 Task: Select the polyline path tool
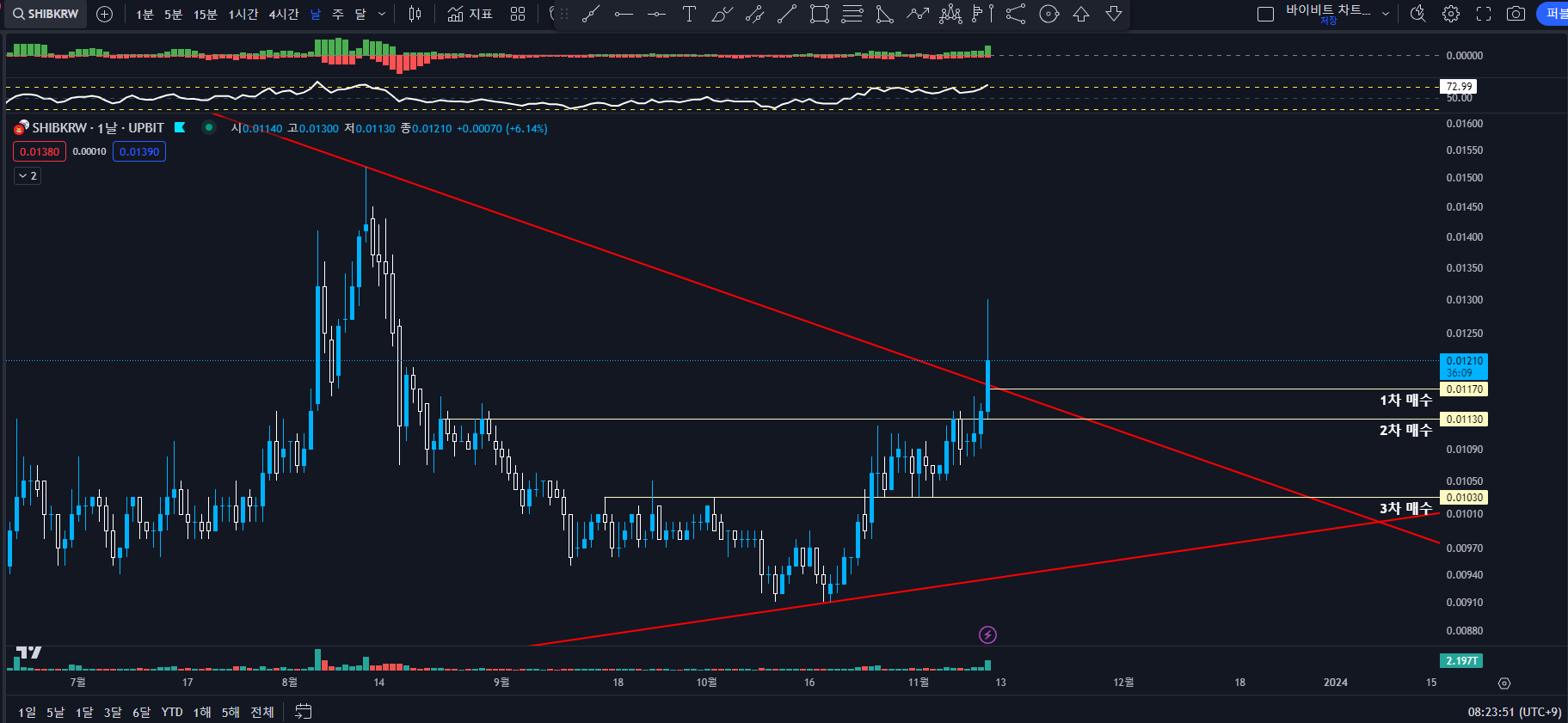[918, 14]
